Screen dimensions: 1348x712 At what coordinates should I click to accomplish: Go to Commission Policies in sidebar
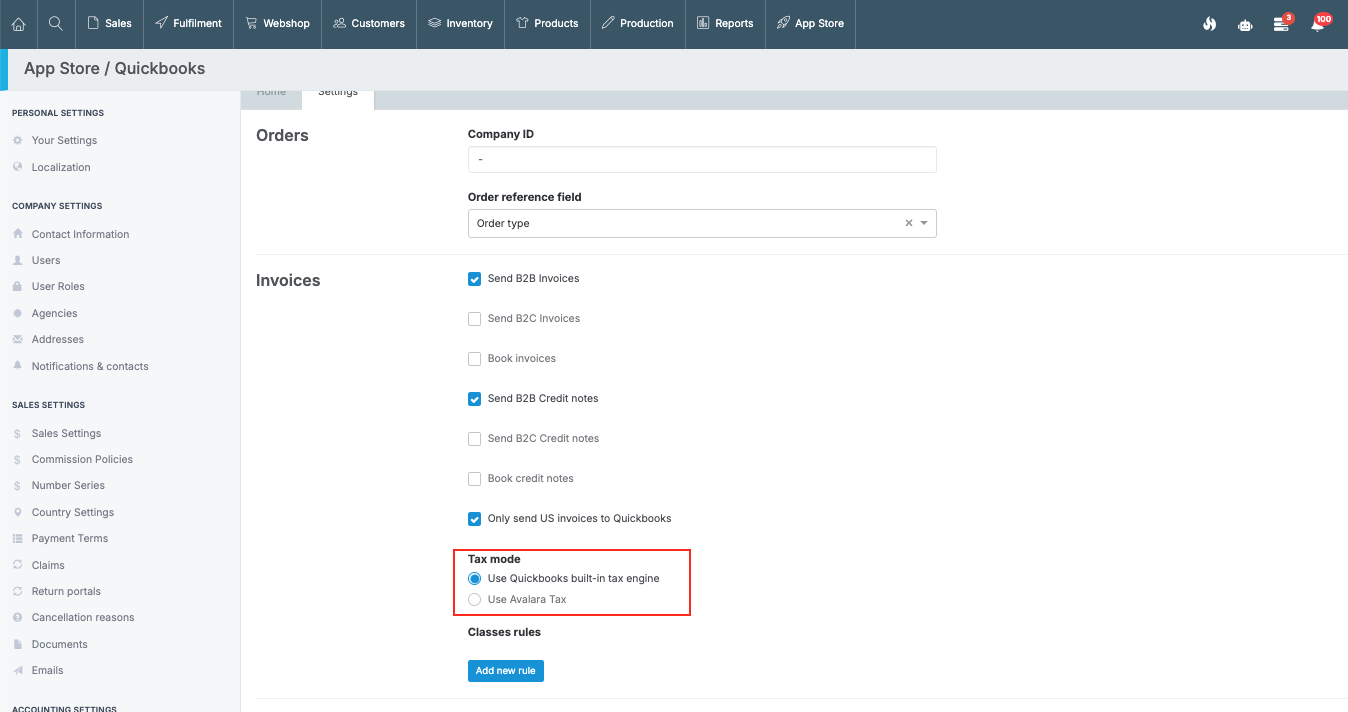pyautogui.click(x=82, y=459)
